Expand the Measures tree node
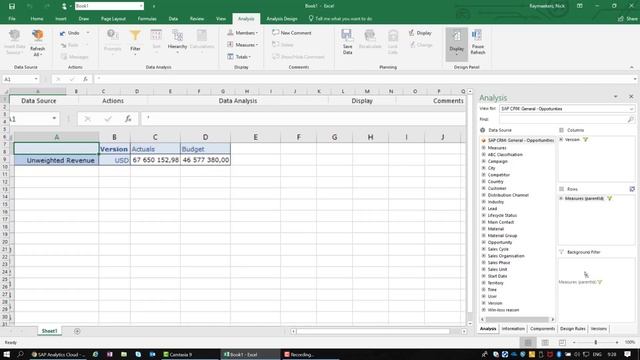 (x=484, y=148)
